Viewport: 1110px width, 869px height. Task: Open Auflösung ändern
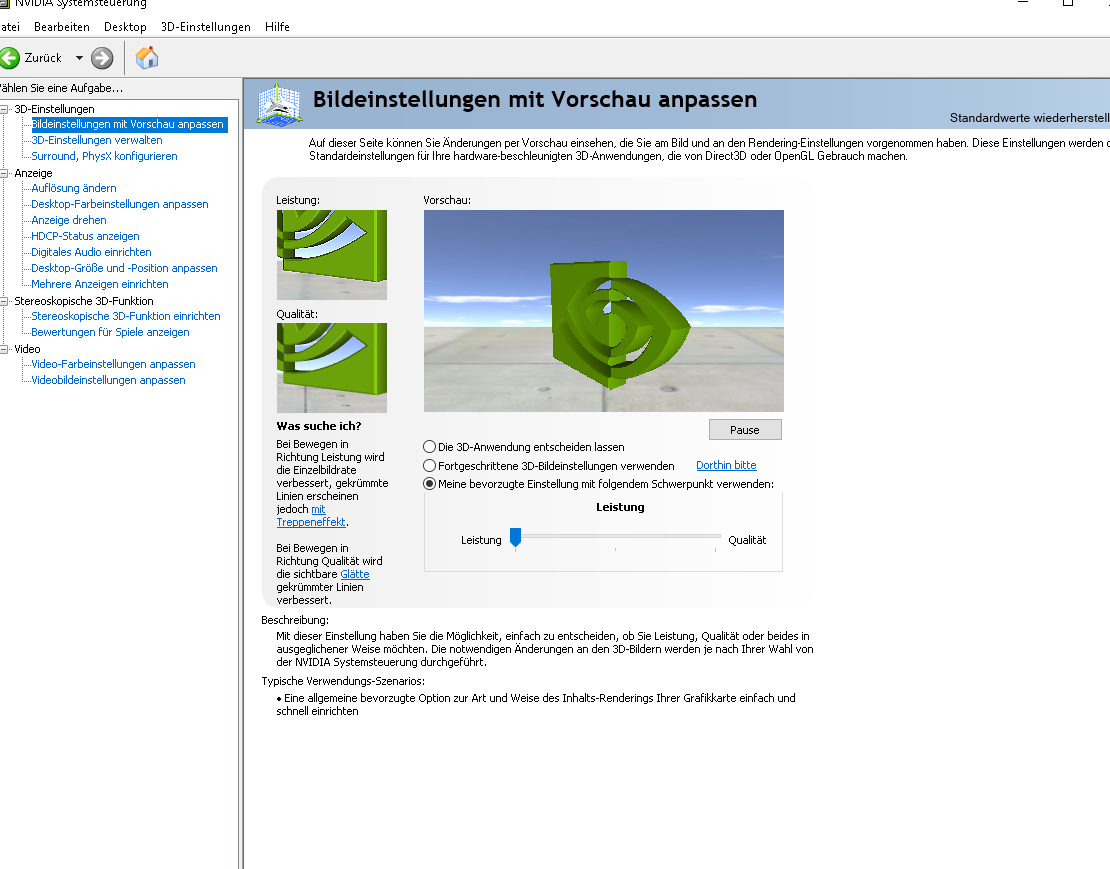[x=74, y=188]
